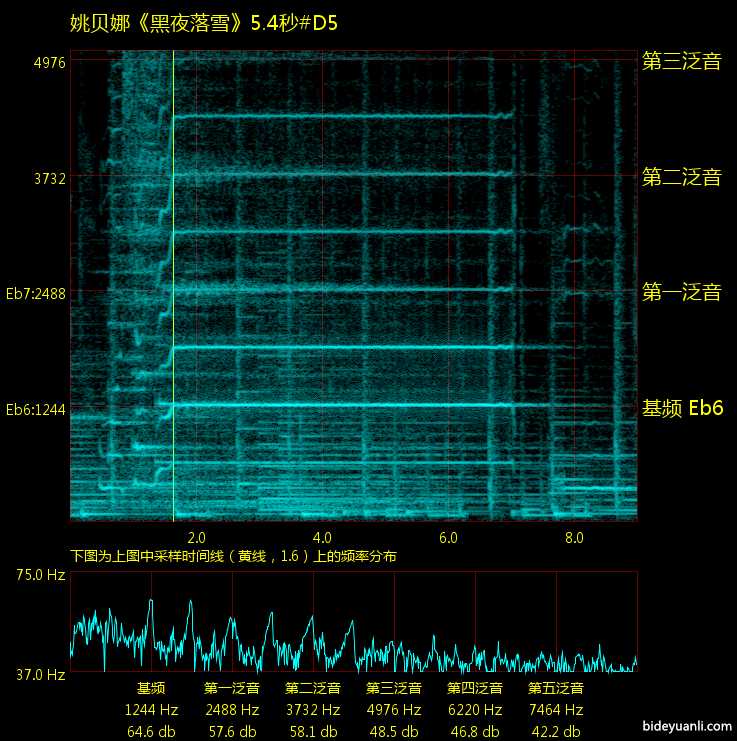Click the yellow caption starting with 下图为上图中
Viewport: 737px width, 741px height.
pos(233,556)
